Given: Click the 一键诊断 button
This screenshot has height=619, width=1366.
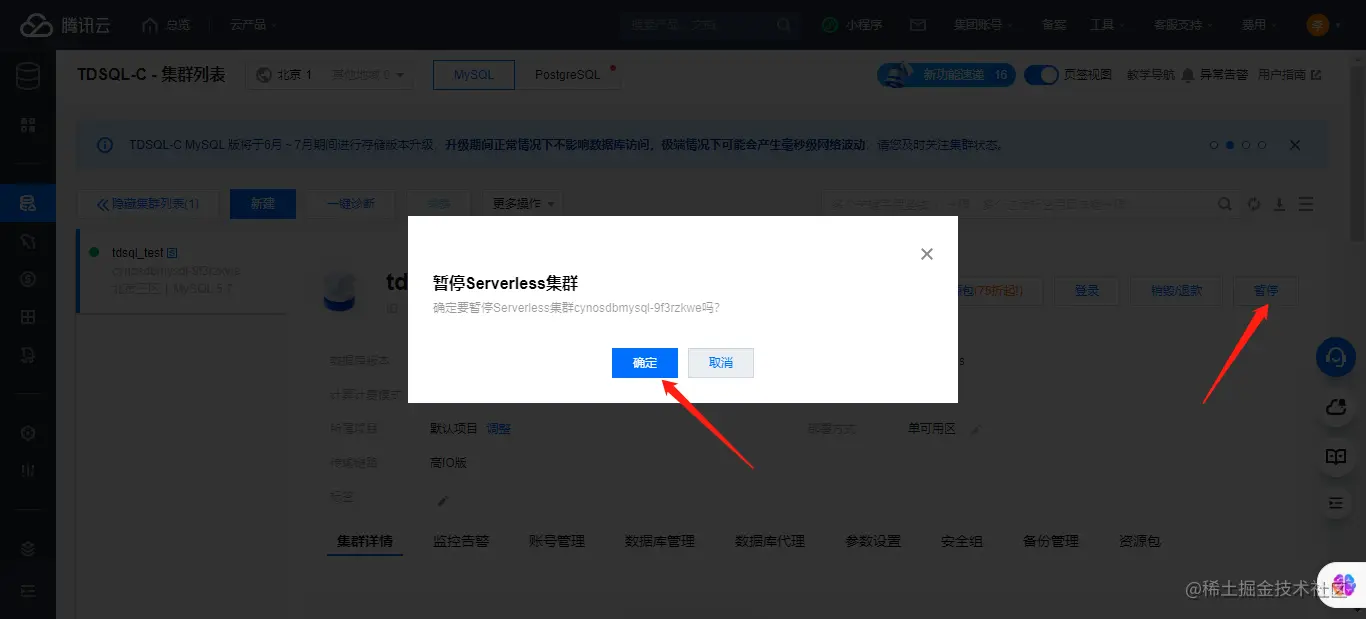Looking at the screenshot, I should (x=351, y=204).
